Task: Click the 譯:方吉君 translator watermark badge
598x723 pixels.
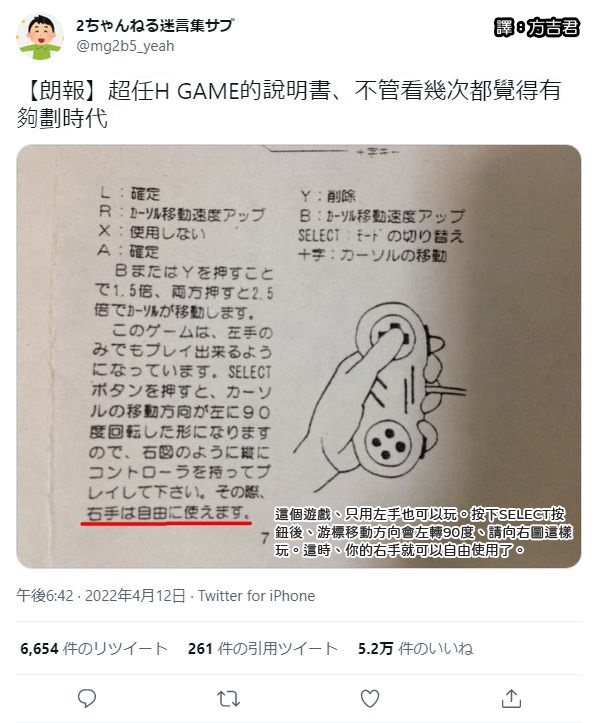Action: click(537, 28)
